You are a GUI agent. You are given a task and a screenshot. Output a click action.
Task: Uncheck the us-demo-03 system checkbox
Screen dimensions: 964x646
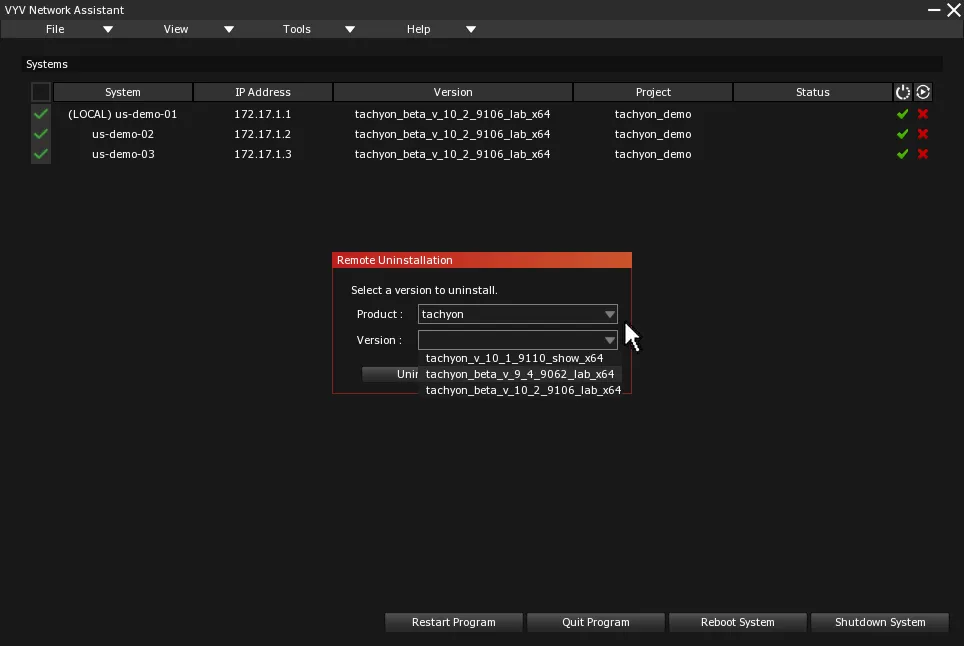41,154
